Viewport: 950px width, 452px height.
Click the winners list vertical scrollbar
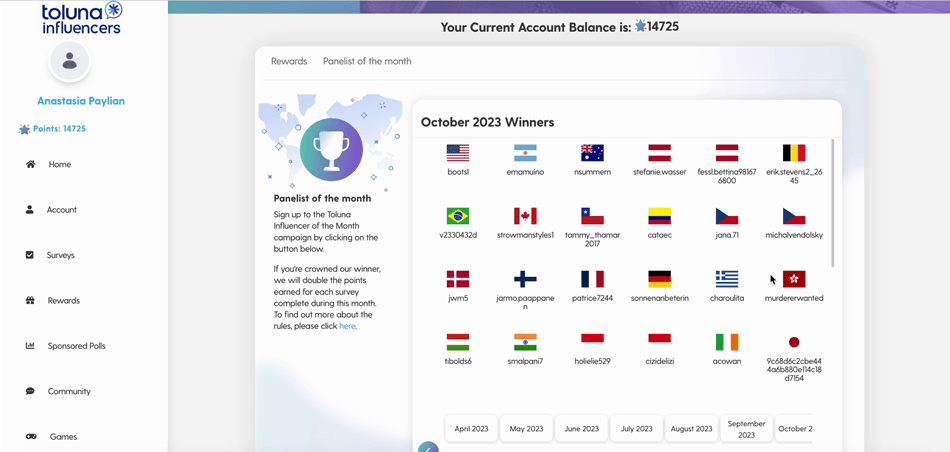(x=832, y=203)
